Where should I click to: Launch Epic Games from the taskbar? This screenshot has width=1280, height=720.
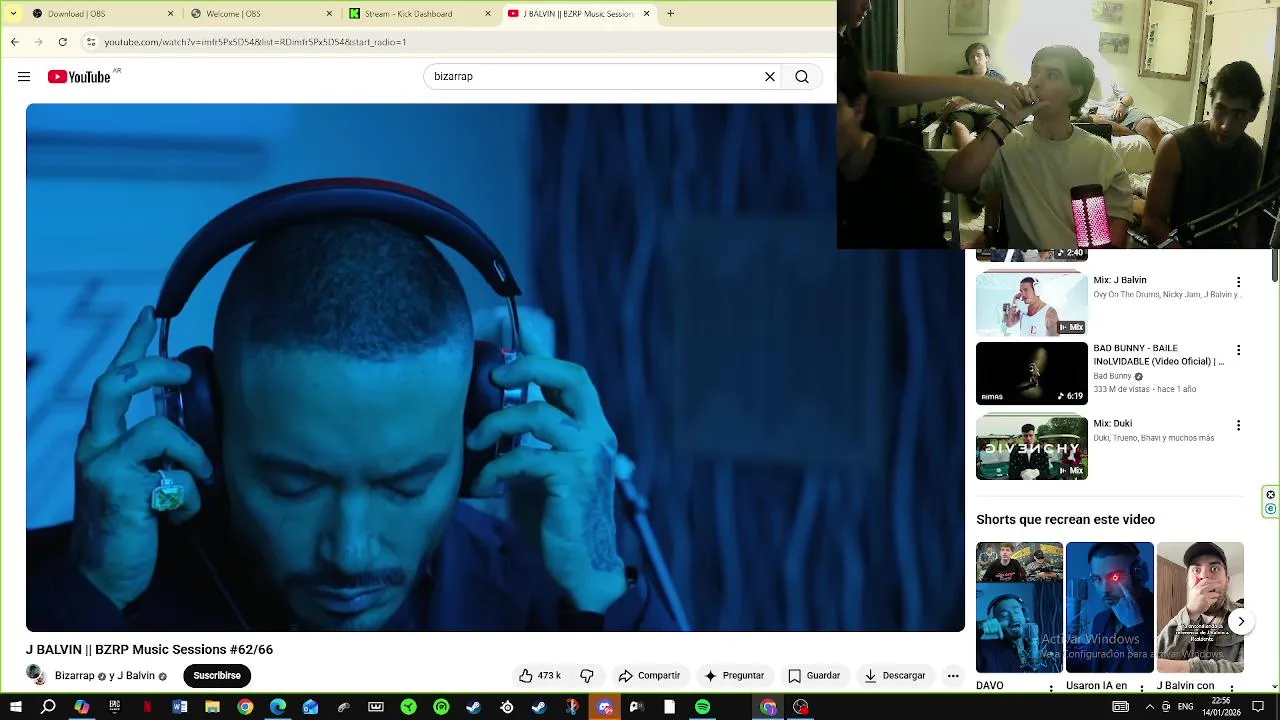coord(114,707)
